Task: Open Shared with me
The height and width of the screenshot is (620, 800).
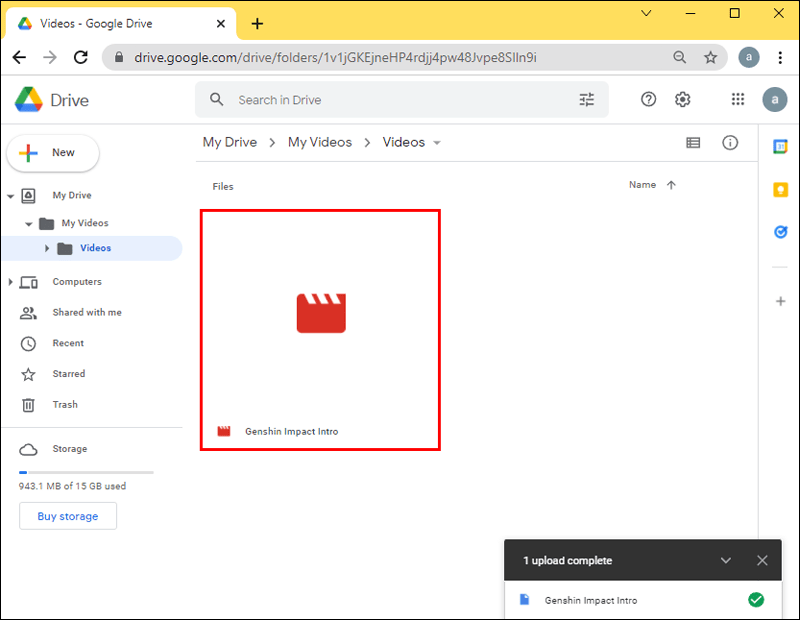Action: [x=87, y=312]
